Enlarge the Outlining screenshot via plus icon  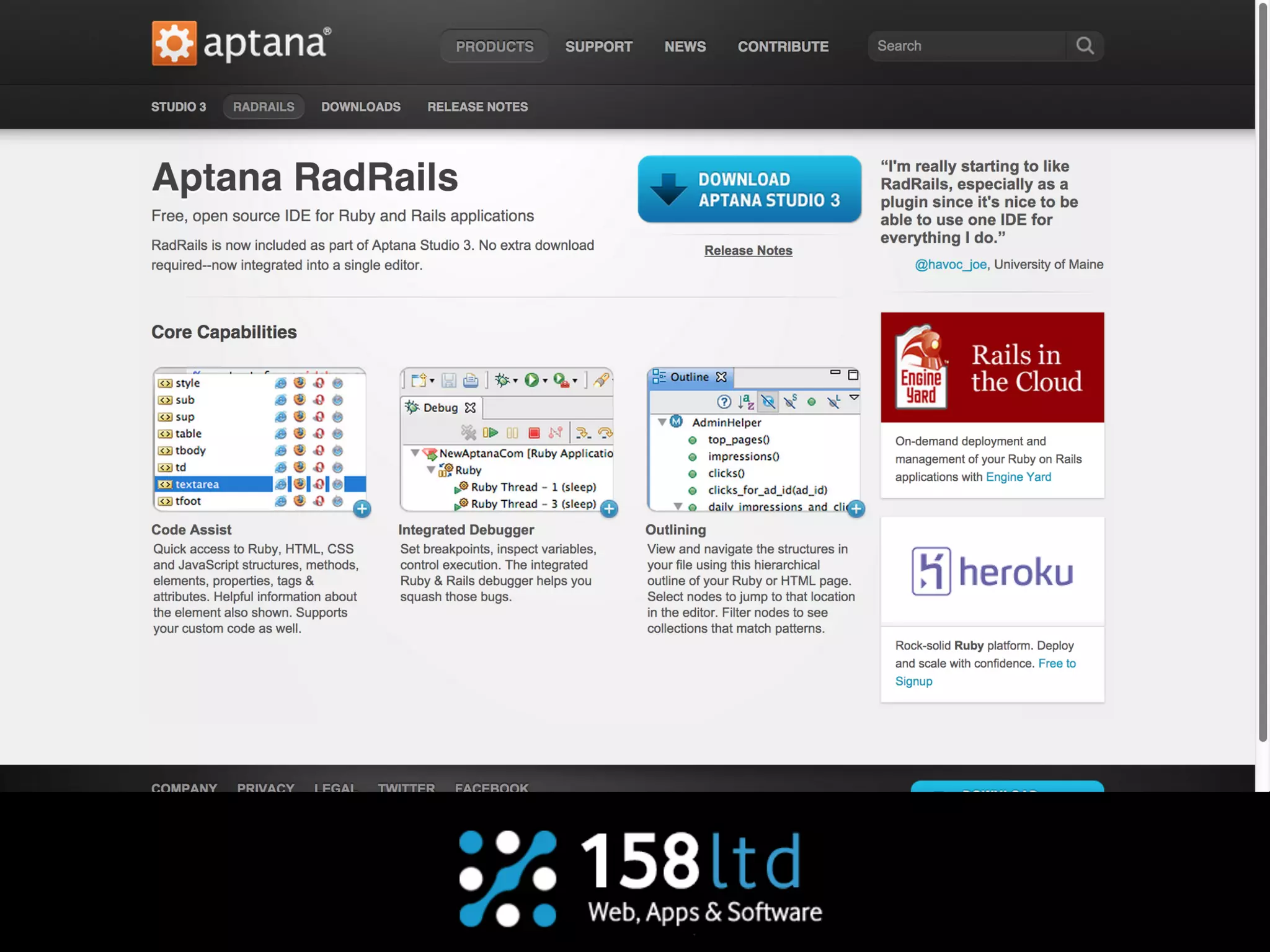pyautogui.click(x=856, y=509)
